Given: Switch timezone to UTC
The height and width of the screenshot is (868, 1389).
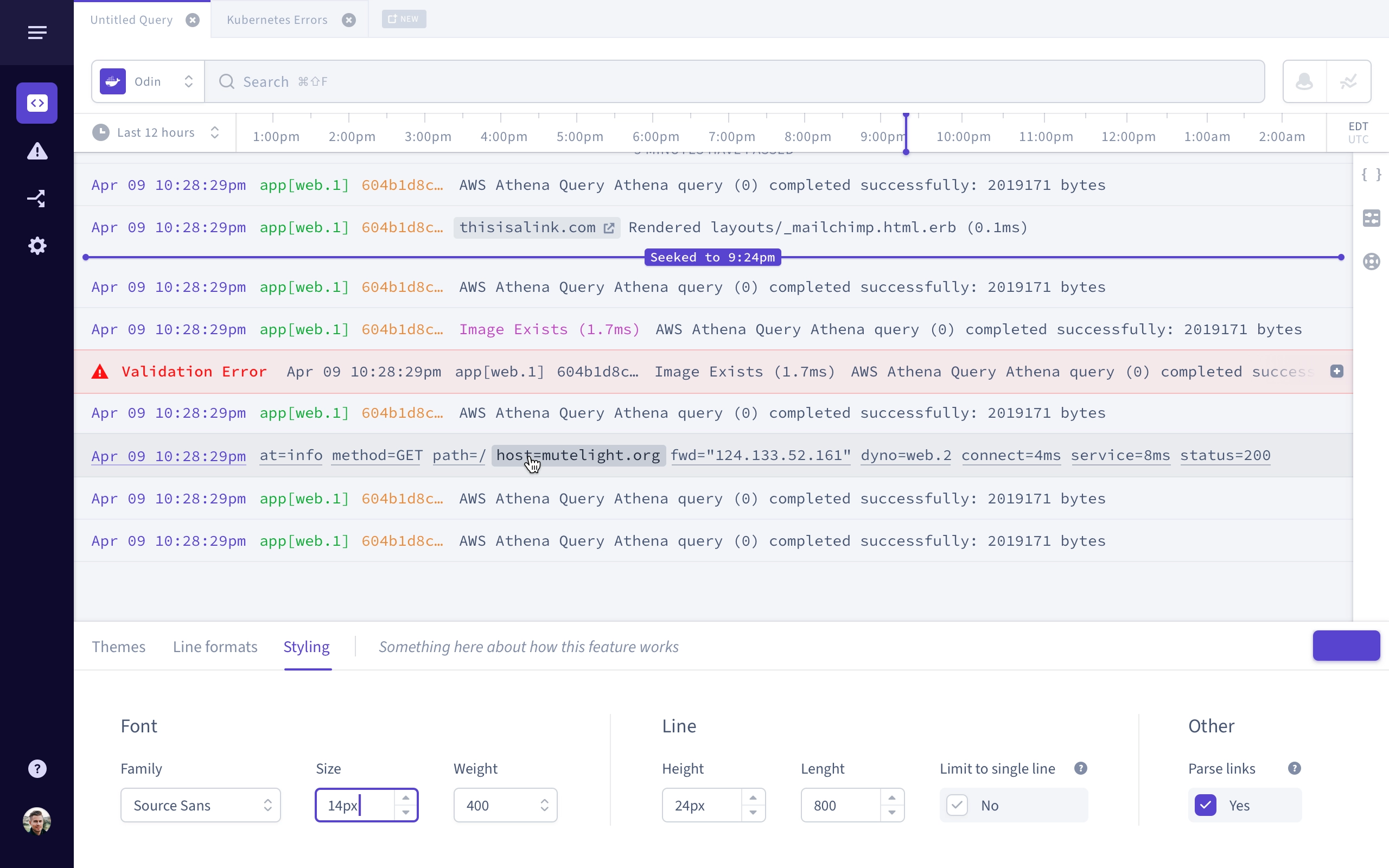Looking at the screenshot, I should pyautogui.click(x=1359, y=139).
